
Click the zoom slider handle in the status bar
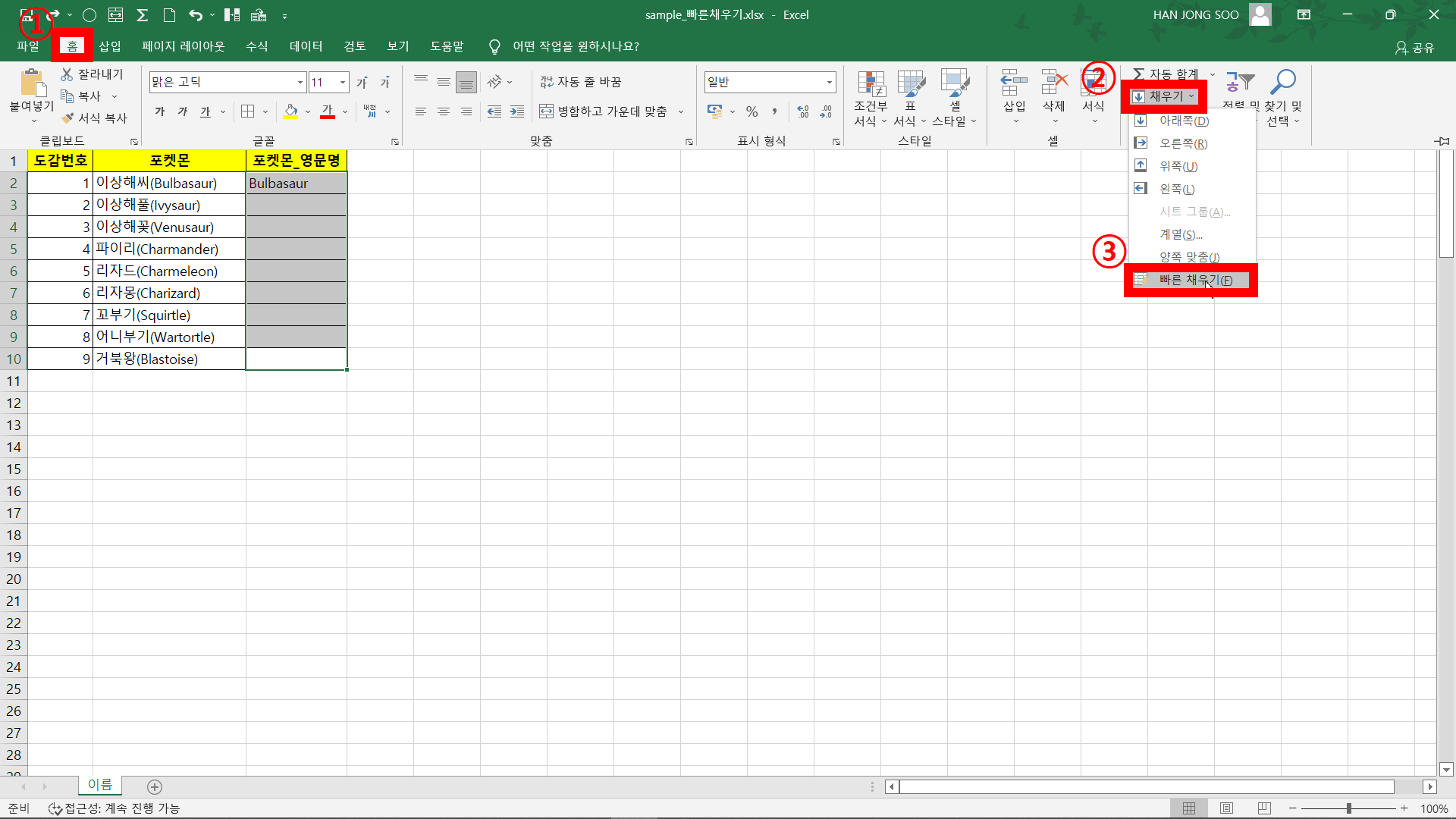1349,808
